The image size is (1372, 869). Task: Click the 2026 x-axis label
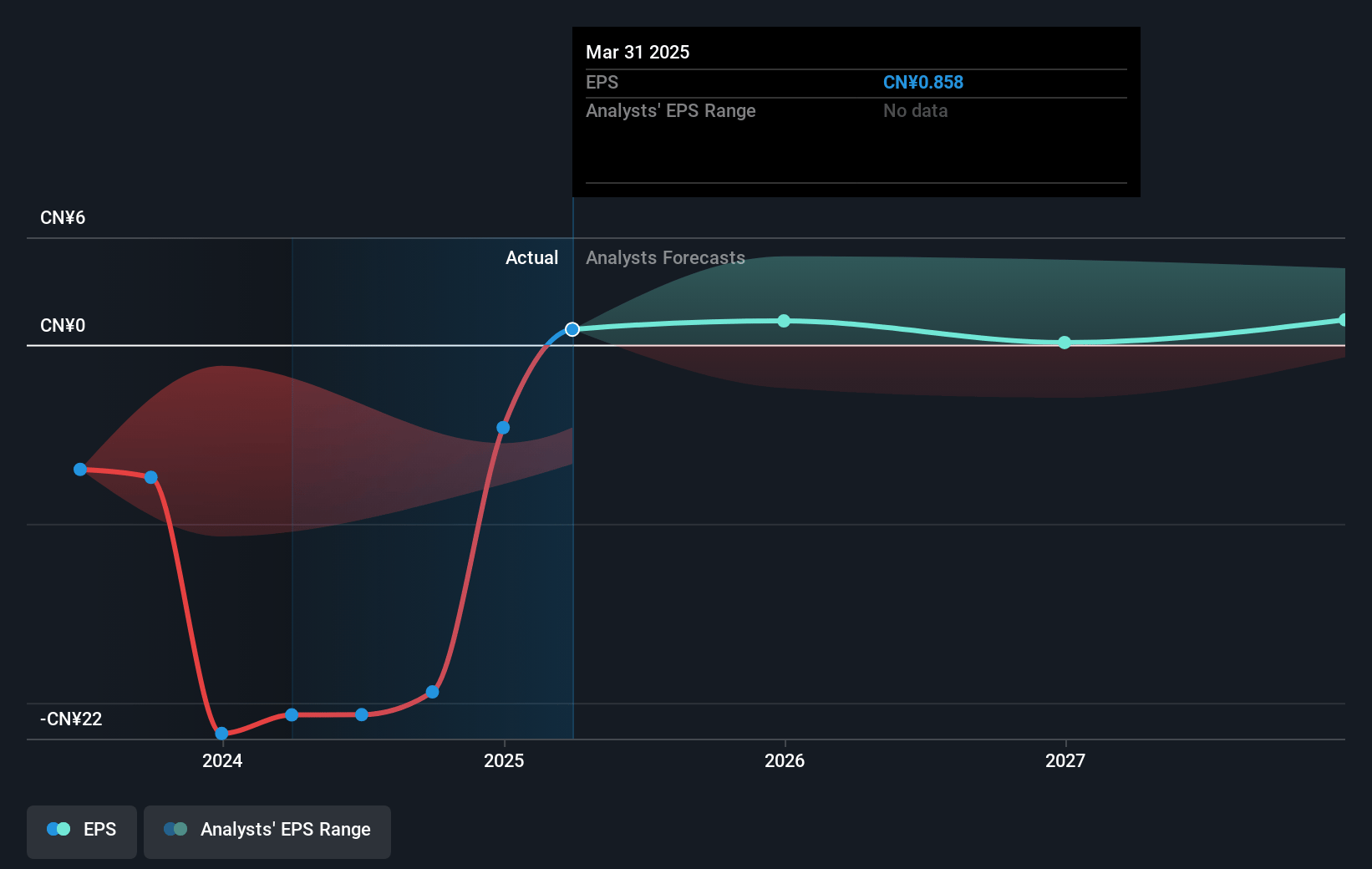[785, 760]
